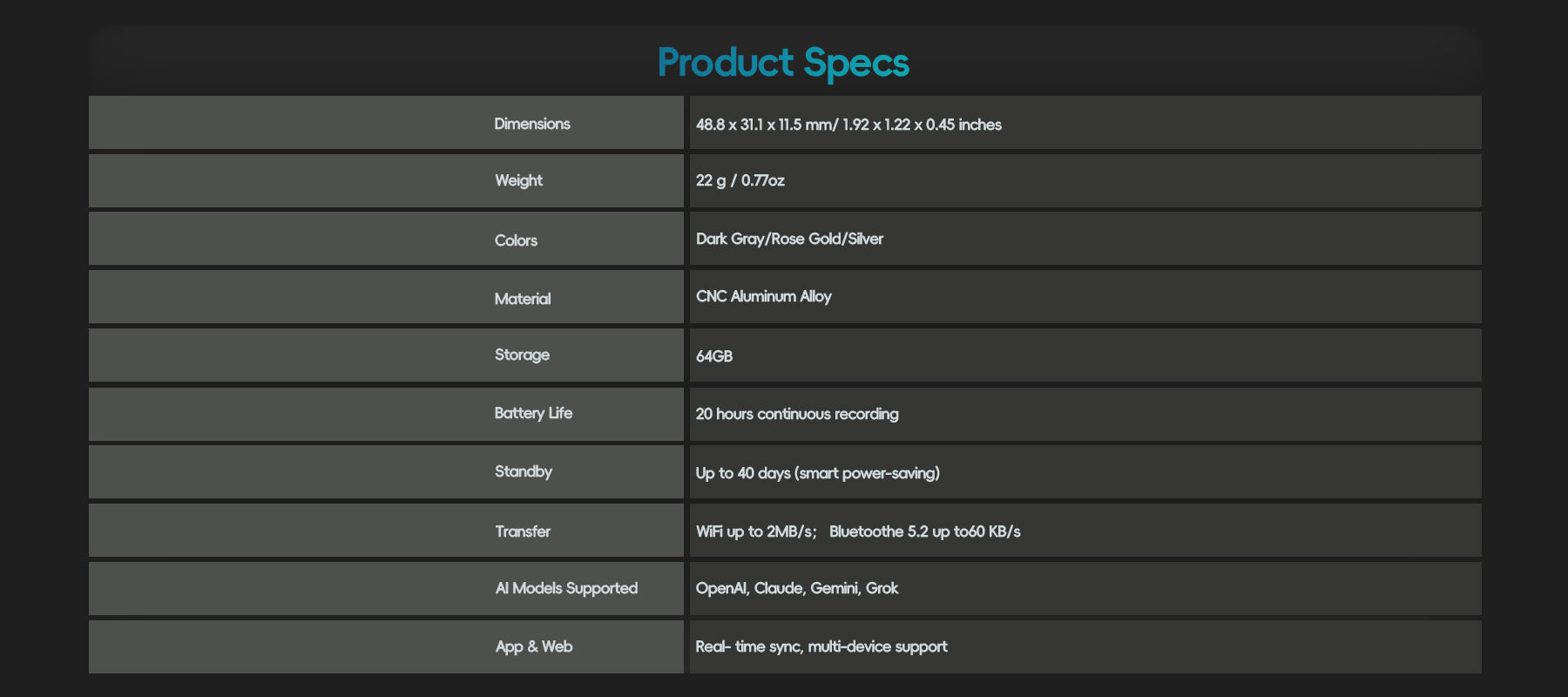Click the Real-time sync, multi-device support text
Screen dimensions: 1568x697
821,646
